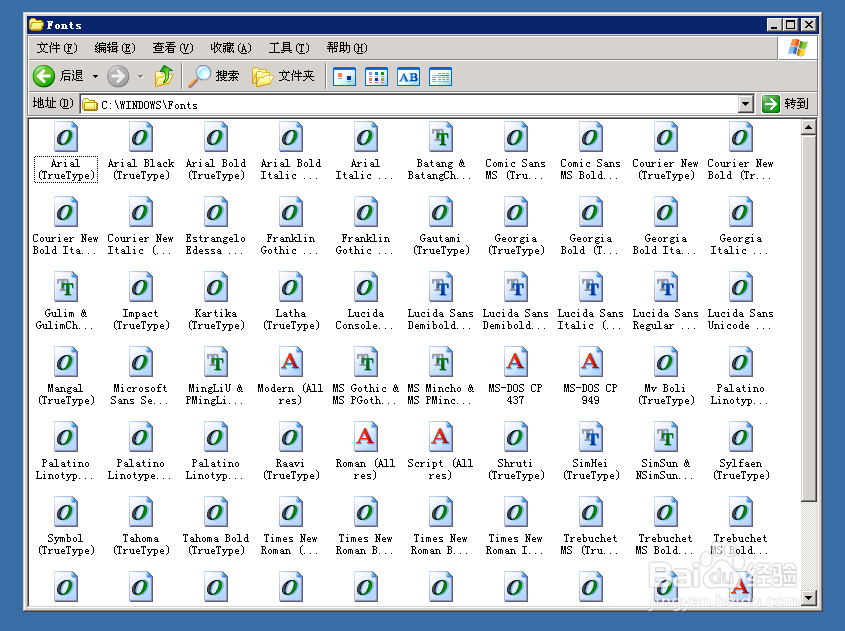Screen dimensions: 845x631
Task: Select Estrangelo Edessa font icon
Action: [x=216, y=212]
